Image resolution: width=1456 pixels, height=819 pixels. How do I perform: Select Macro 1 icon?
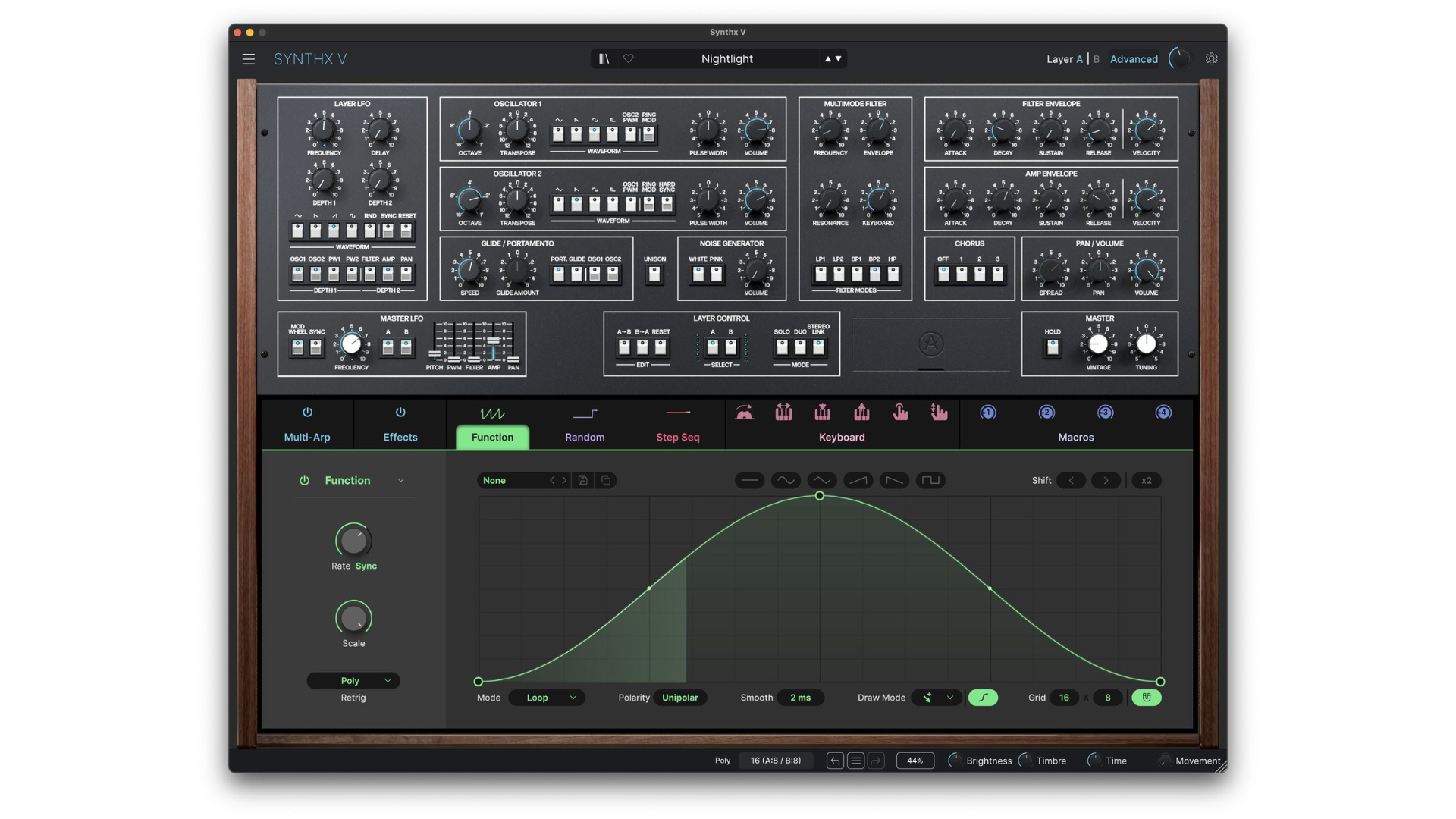988,413
